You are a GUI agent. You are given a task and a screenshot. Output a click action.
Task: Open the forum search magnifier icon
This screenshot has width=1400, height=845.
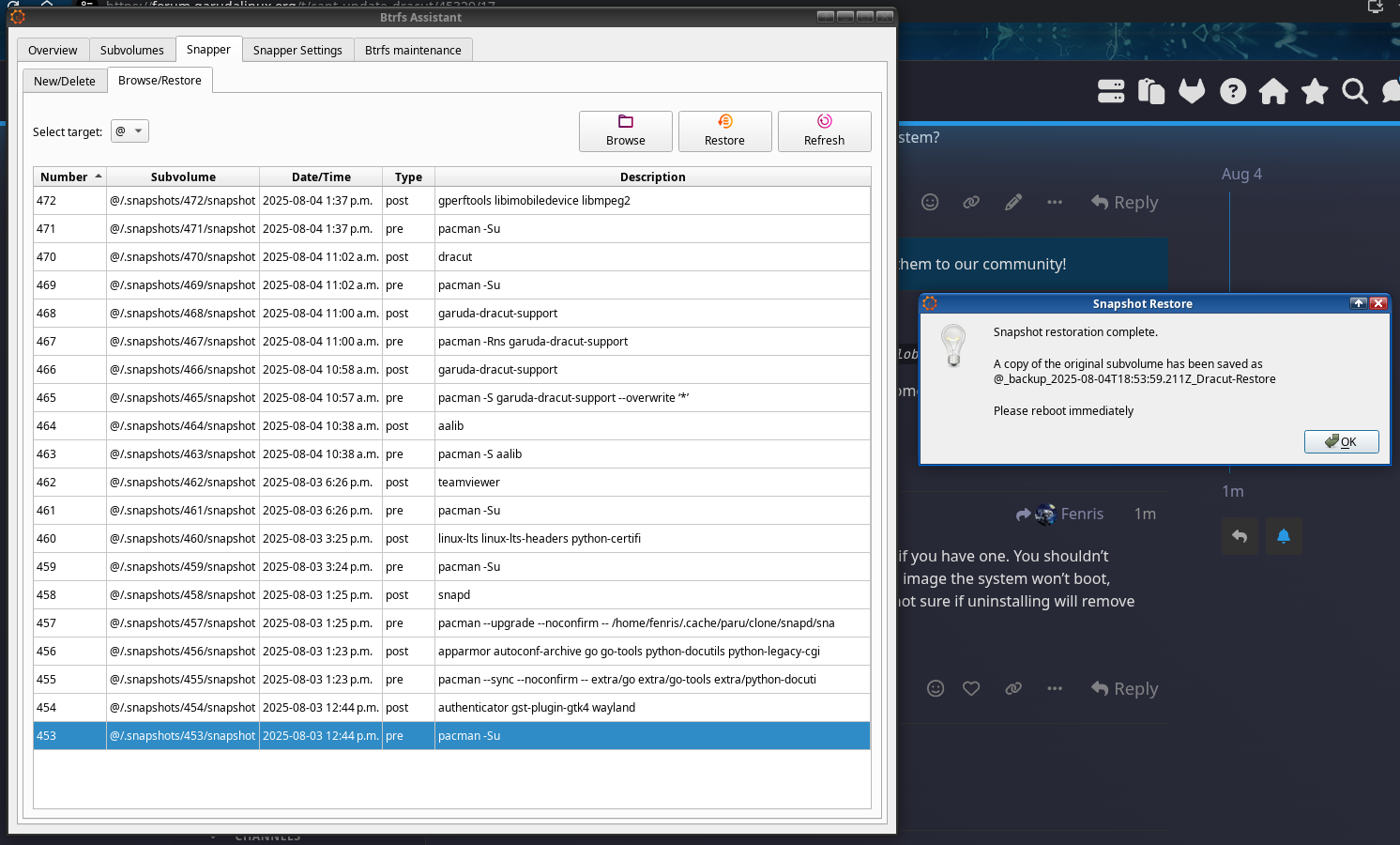point(1354,91)
